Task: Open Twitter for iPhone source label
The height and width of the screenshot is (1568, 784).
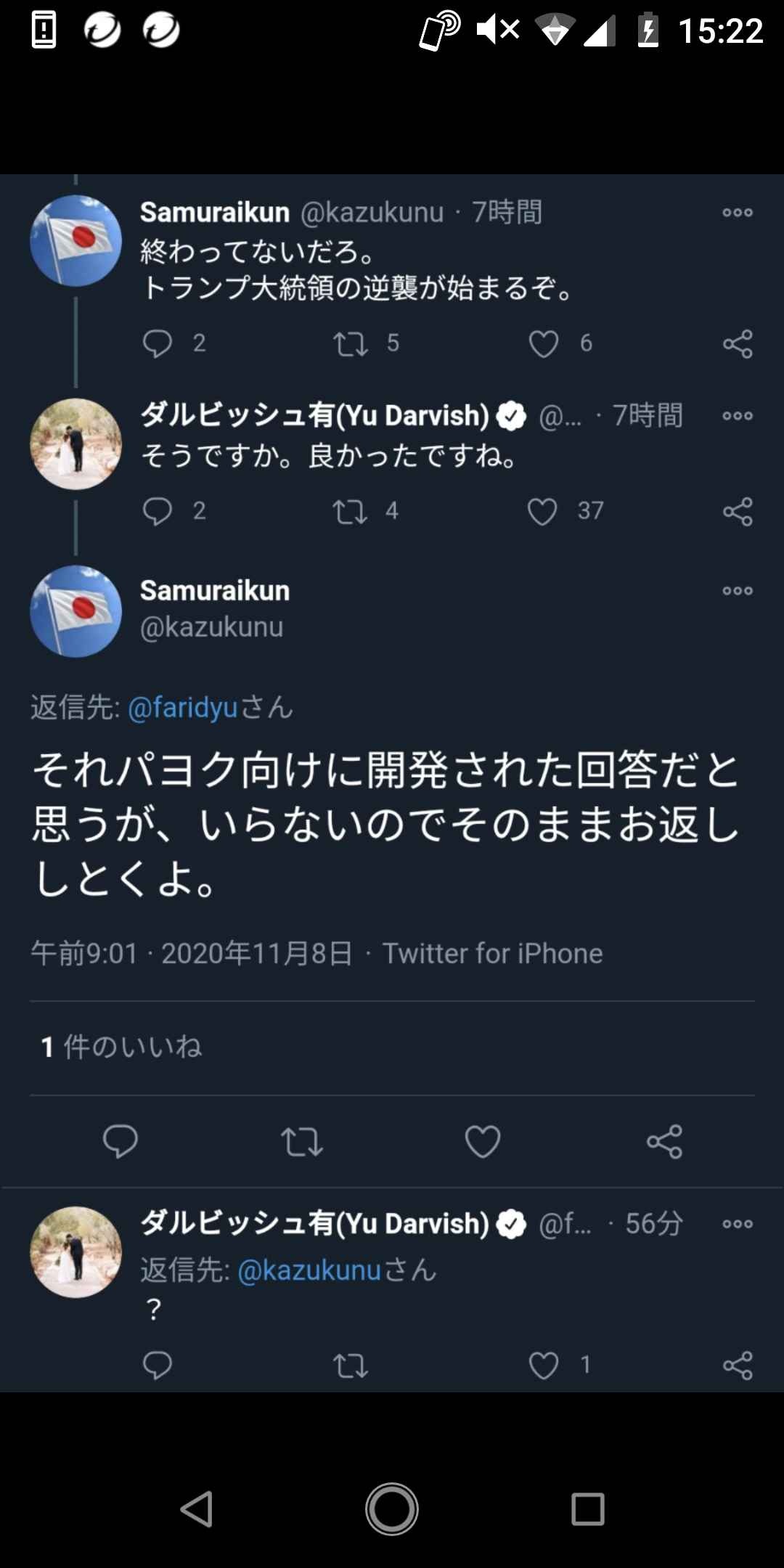Action: (493, 953)
